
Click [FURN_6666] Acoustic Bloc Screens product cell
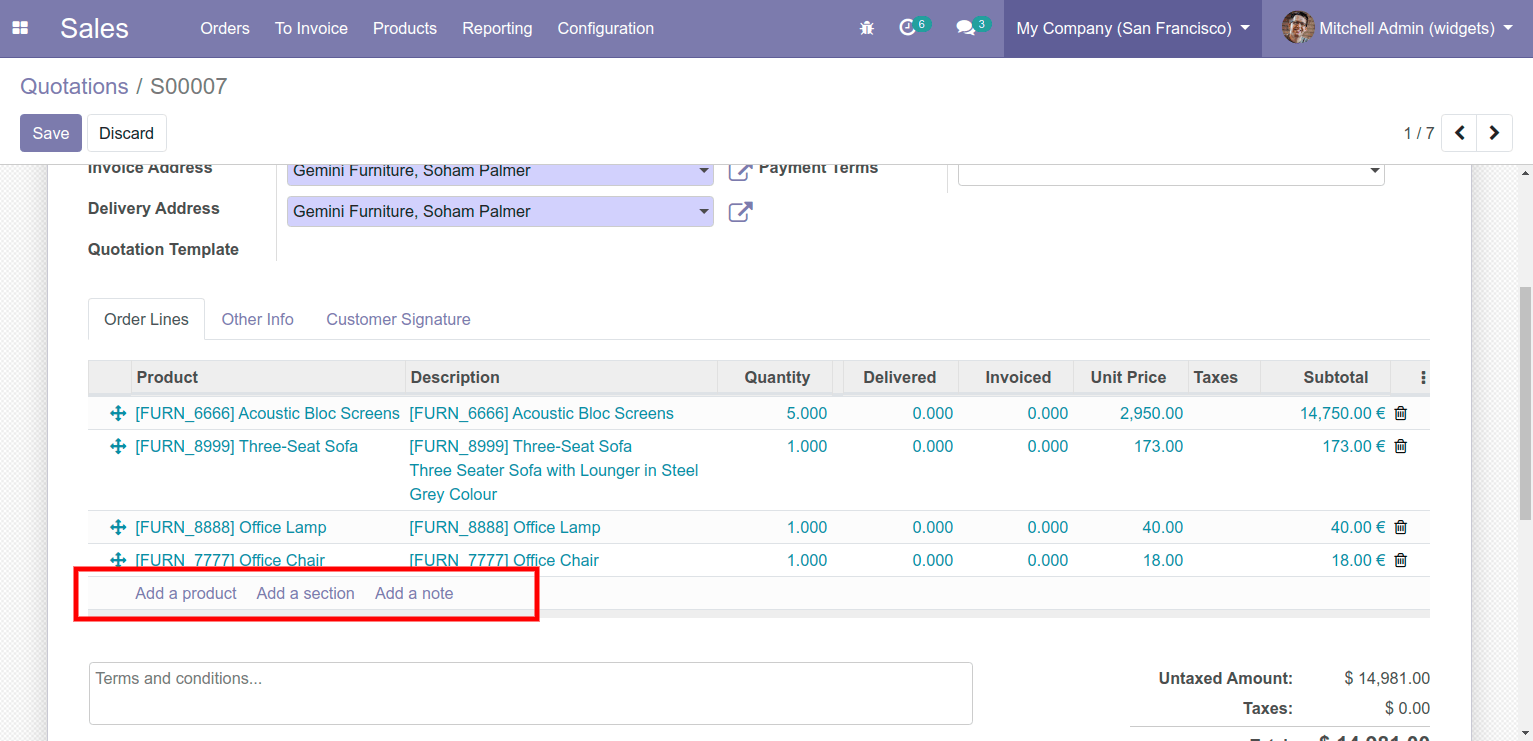[268, 413]
